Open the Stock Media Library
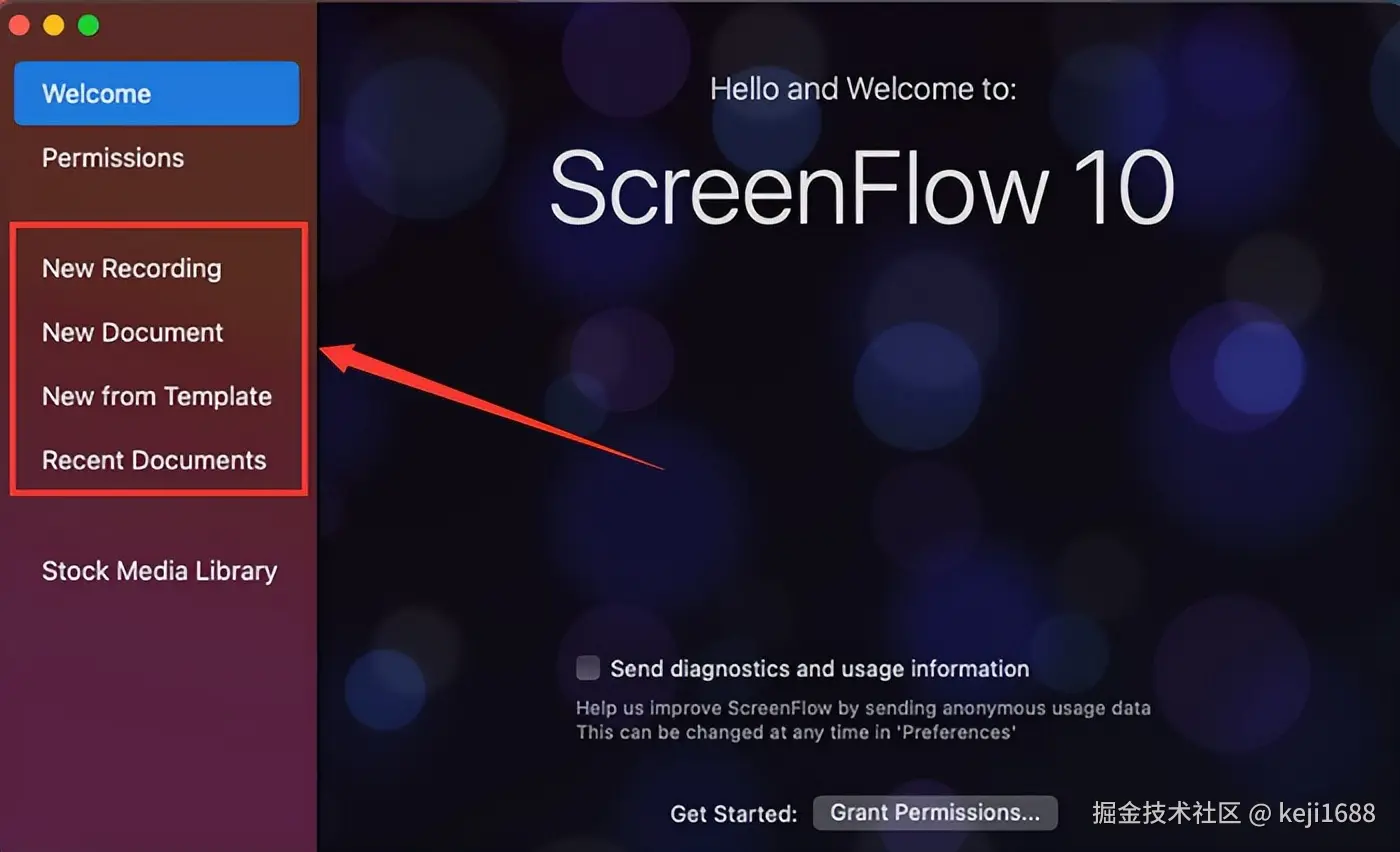This screenshot has height=852, width=1400. [159, 571]
